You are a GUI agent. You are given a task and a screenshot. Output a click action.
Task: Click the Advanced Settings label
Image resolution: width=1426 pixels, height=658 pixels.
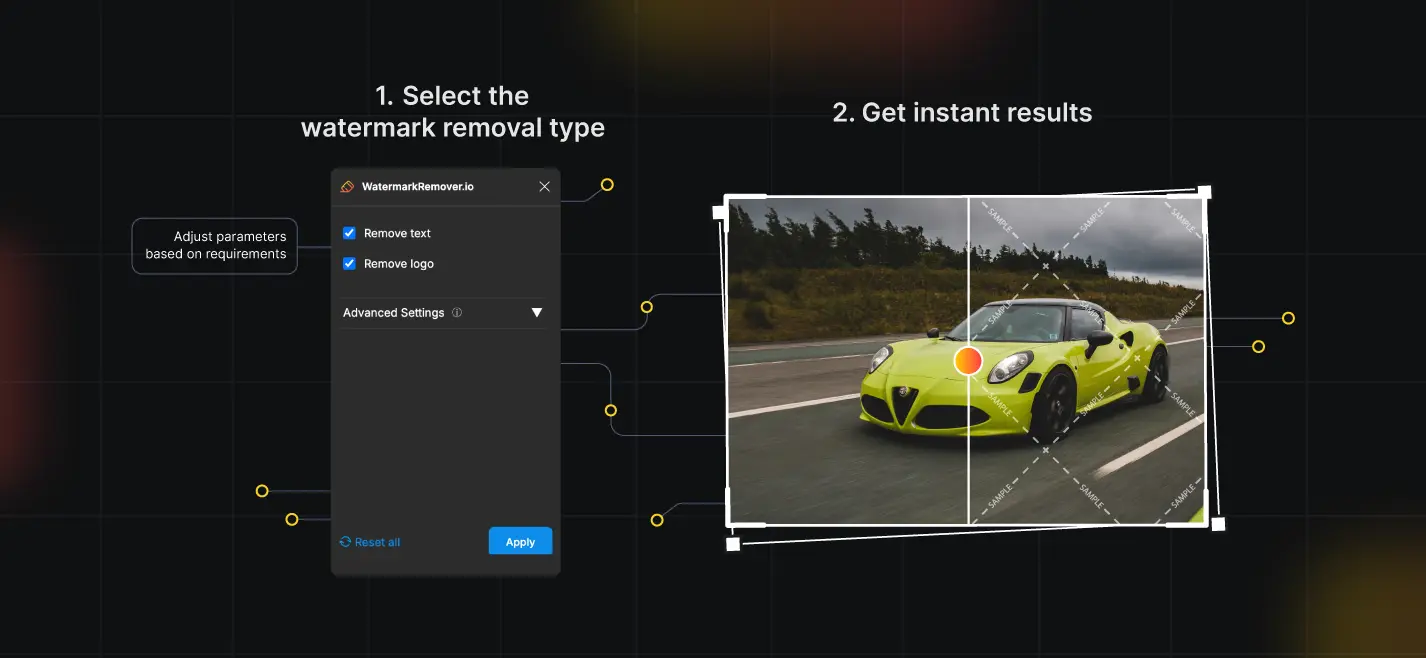point(393,313)
